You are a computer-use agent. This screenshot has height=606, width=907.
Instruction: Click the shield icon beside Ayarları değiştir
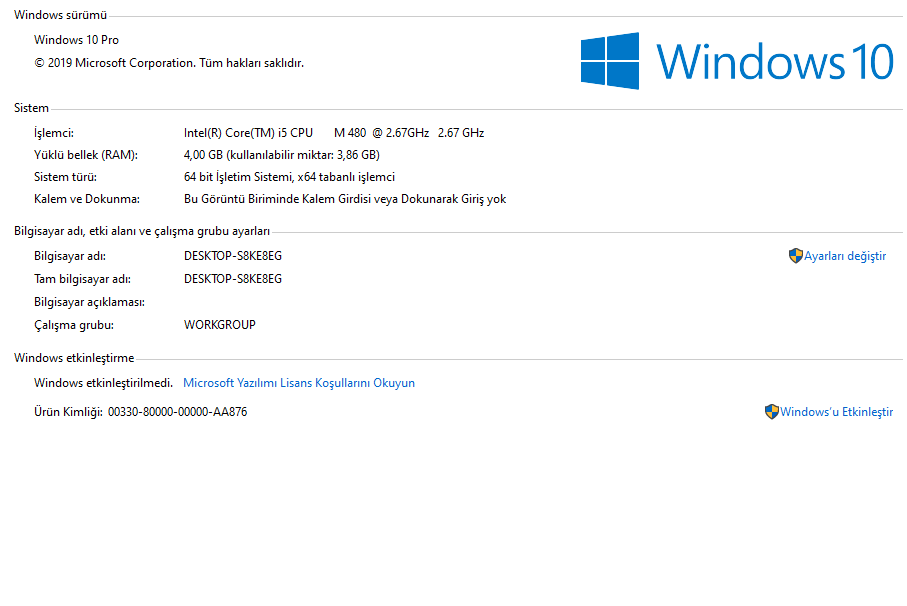point(795,256)
